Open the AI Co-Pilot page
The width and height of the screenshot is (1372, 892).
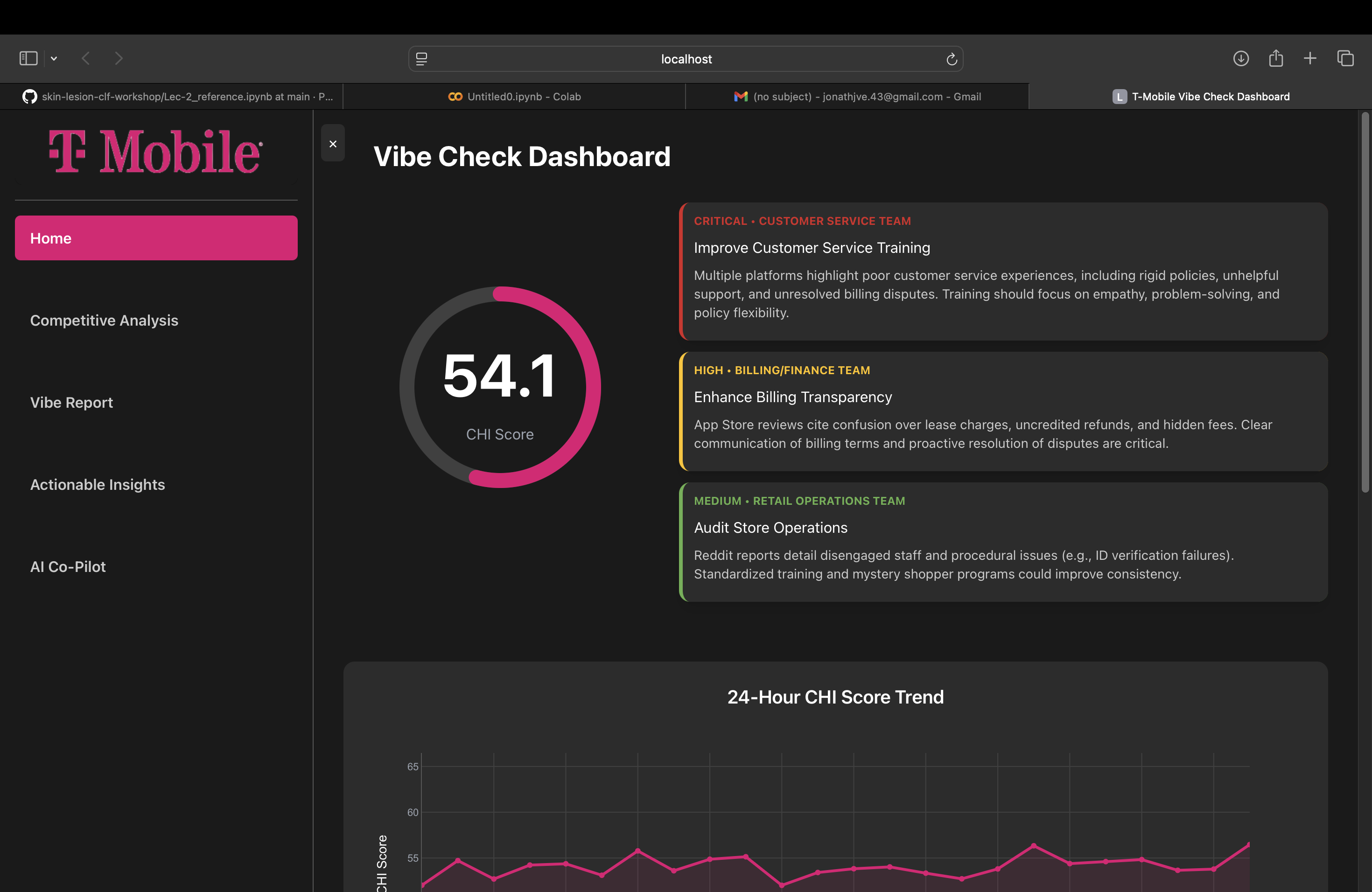coord(68,567)
